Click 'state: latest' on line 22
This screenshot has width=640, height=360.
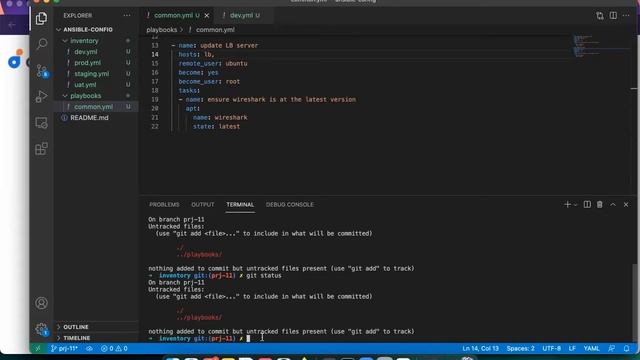(x=216, y=127)
